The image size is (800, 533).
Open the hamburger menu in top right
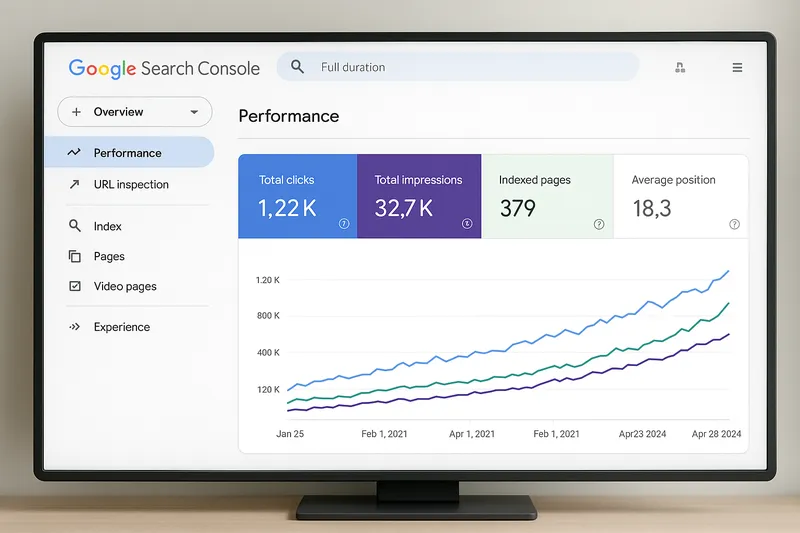click(737, 67)
